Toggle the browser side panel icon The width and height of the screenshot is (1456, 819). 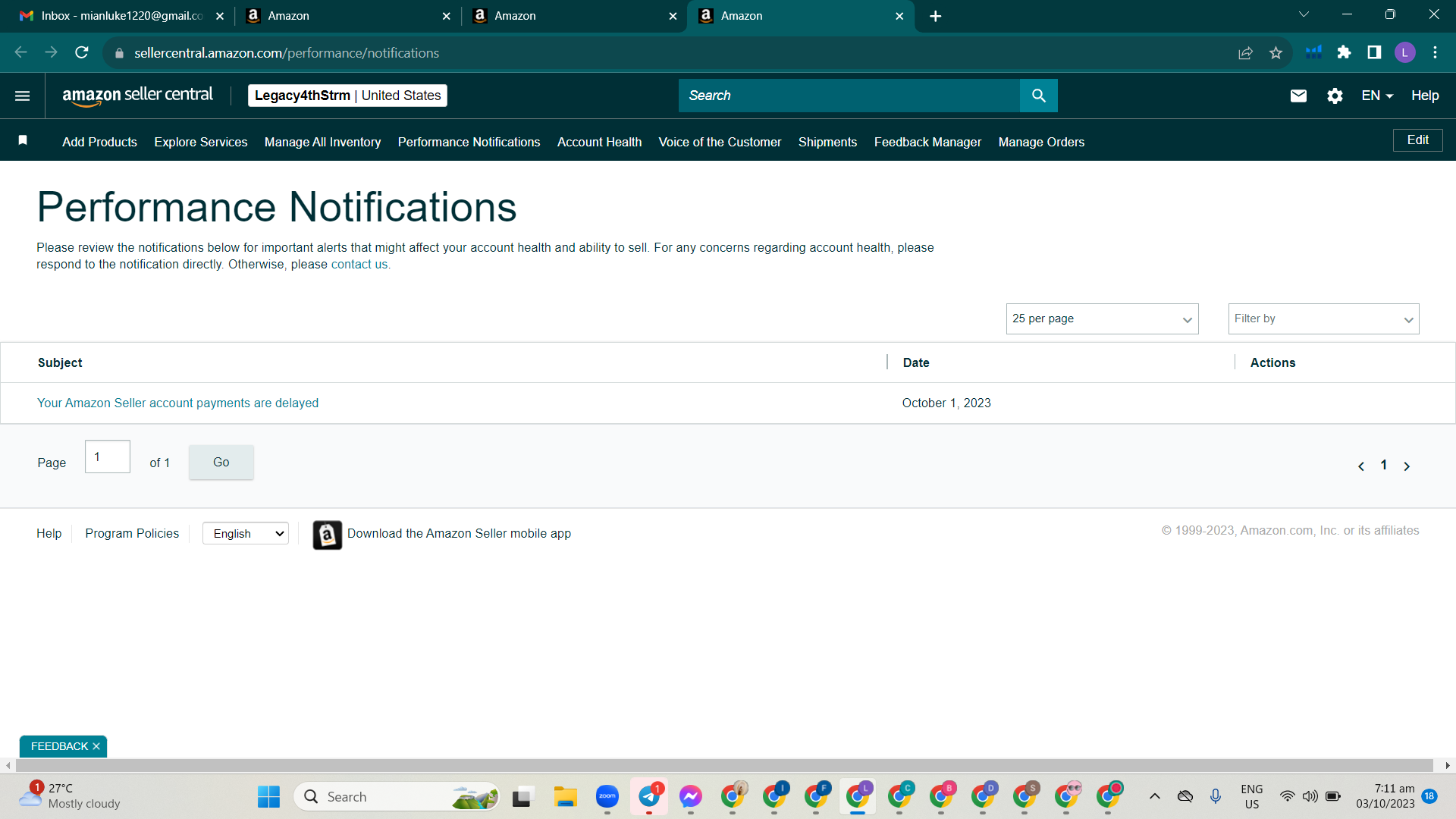click(x=1374, y=52)
